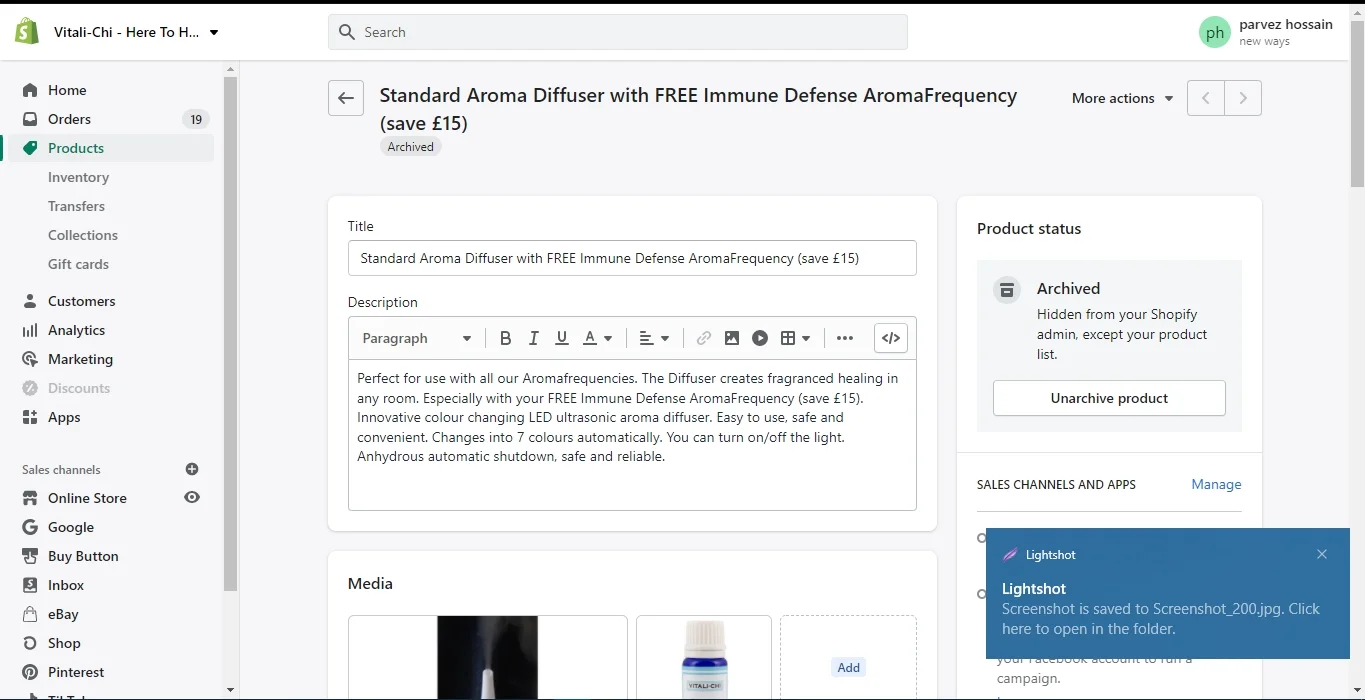Open the text alignment dropdown
1365x700 pixels.
[x=654, y=338]
